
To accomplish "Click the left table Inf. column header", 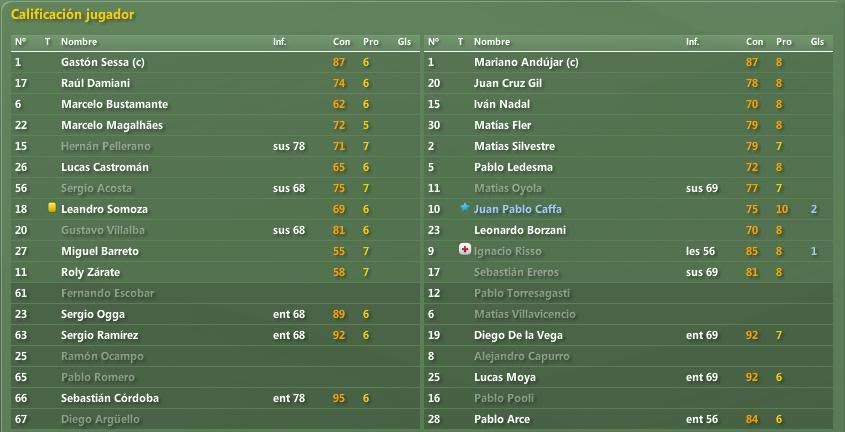I will coord(280,41).
